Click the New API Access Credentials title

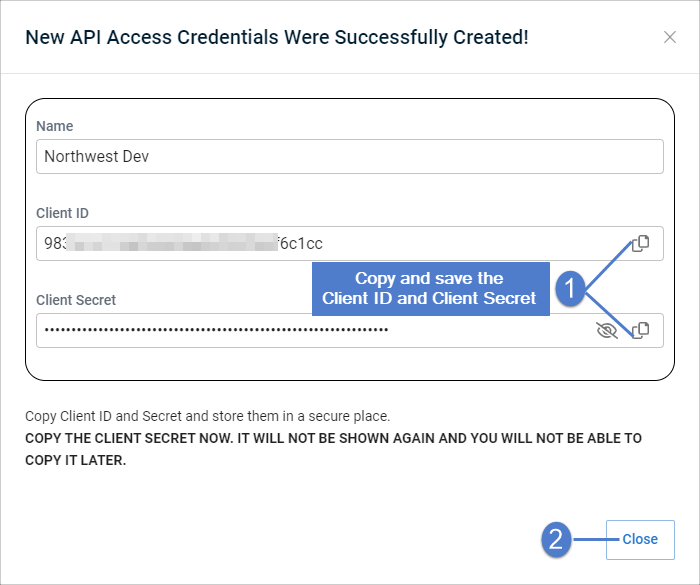pos(277,37)
